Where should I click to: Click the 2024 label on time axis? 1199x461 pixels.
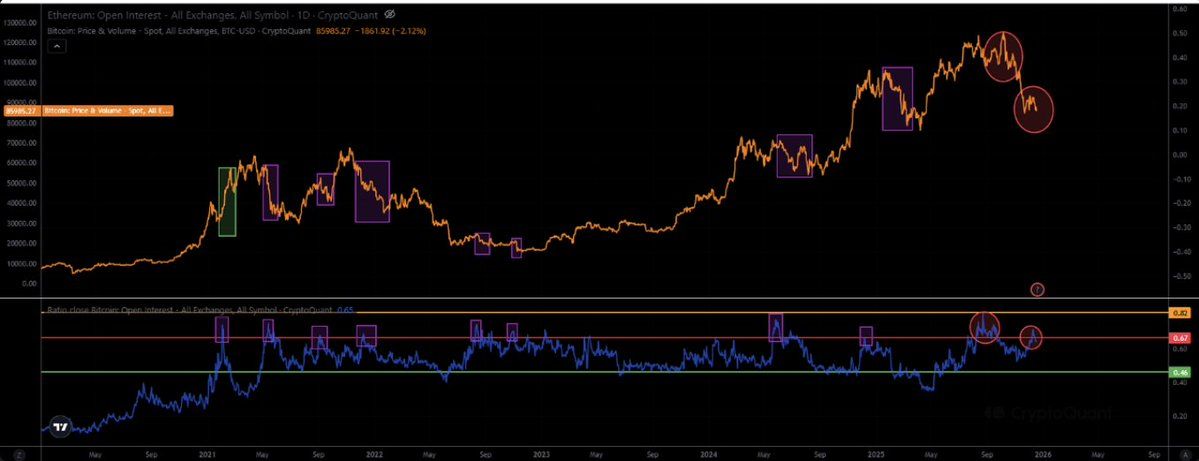[x=709, y=454]
